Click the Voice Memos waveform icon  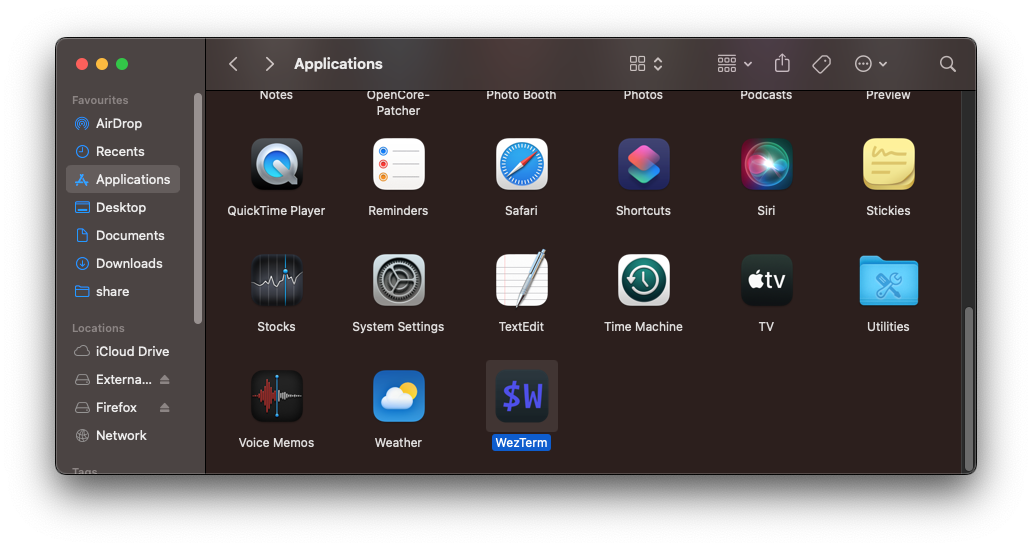pos(276,397)
